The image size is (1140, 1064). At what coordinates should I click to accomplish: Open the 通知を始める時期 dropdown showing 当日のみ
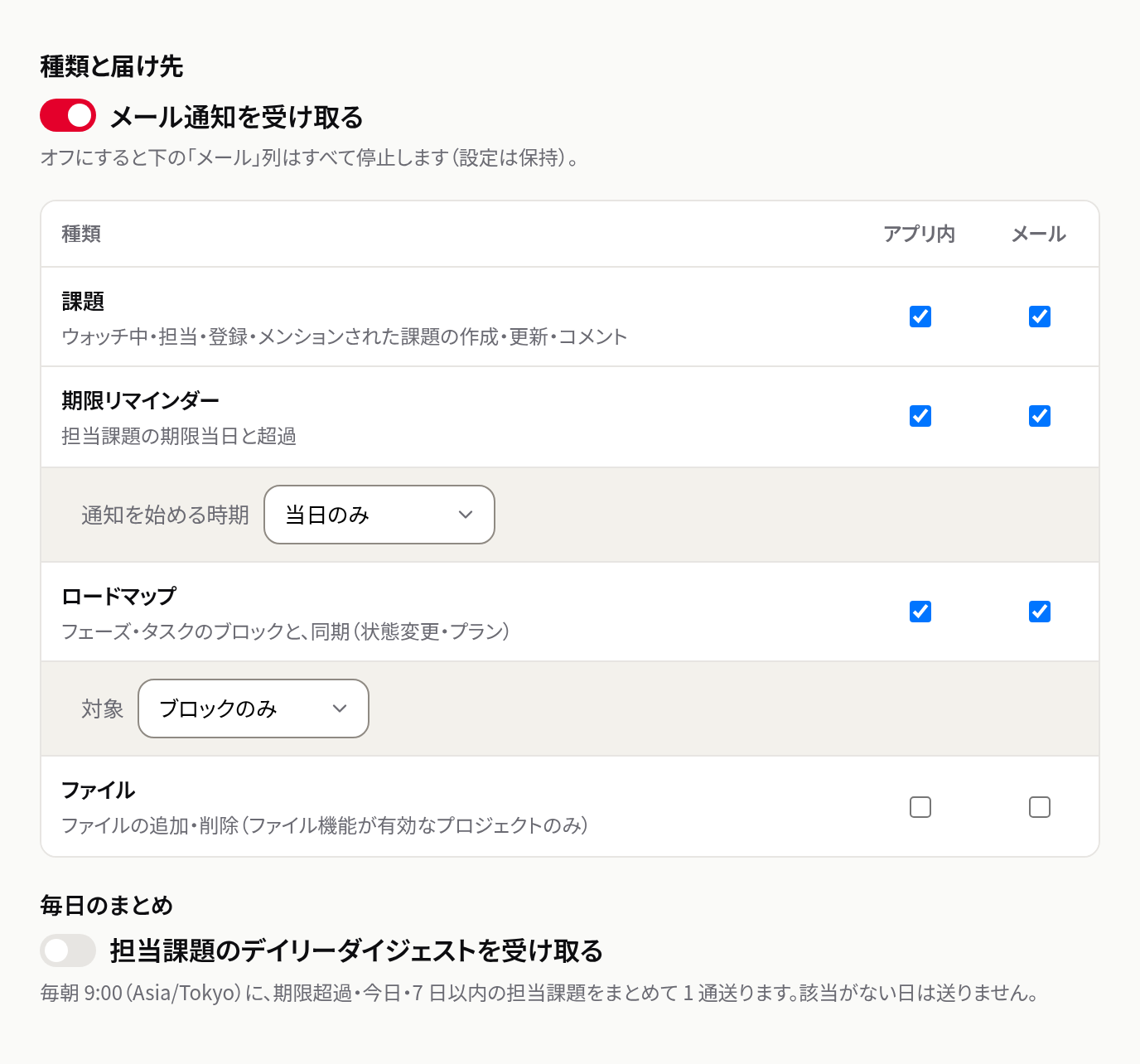point(379,515)
